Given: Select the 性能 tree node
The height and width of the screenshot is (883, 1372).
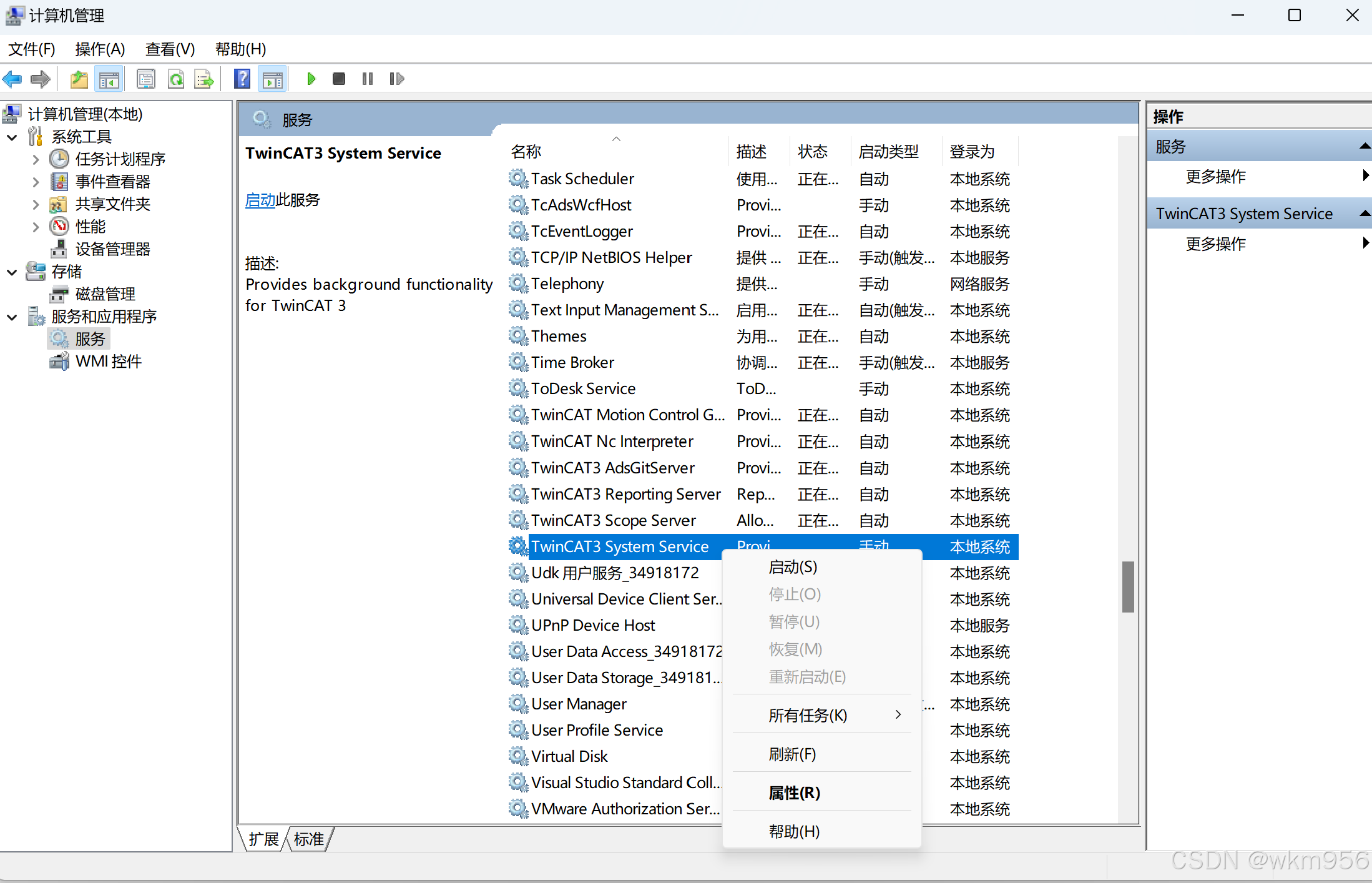Looking at the screenshot, I should point(91,227).
